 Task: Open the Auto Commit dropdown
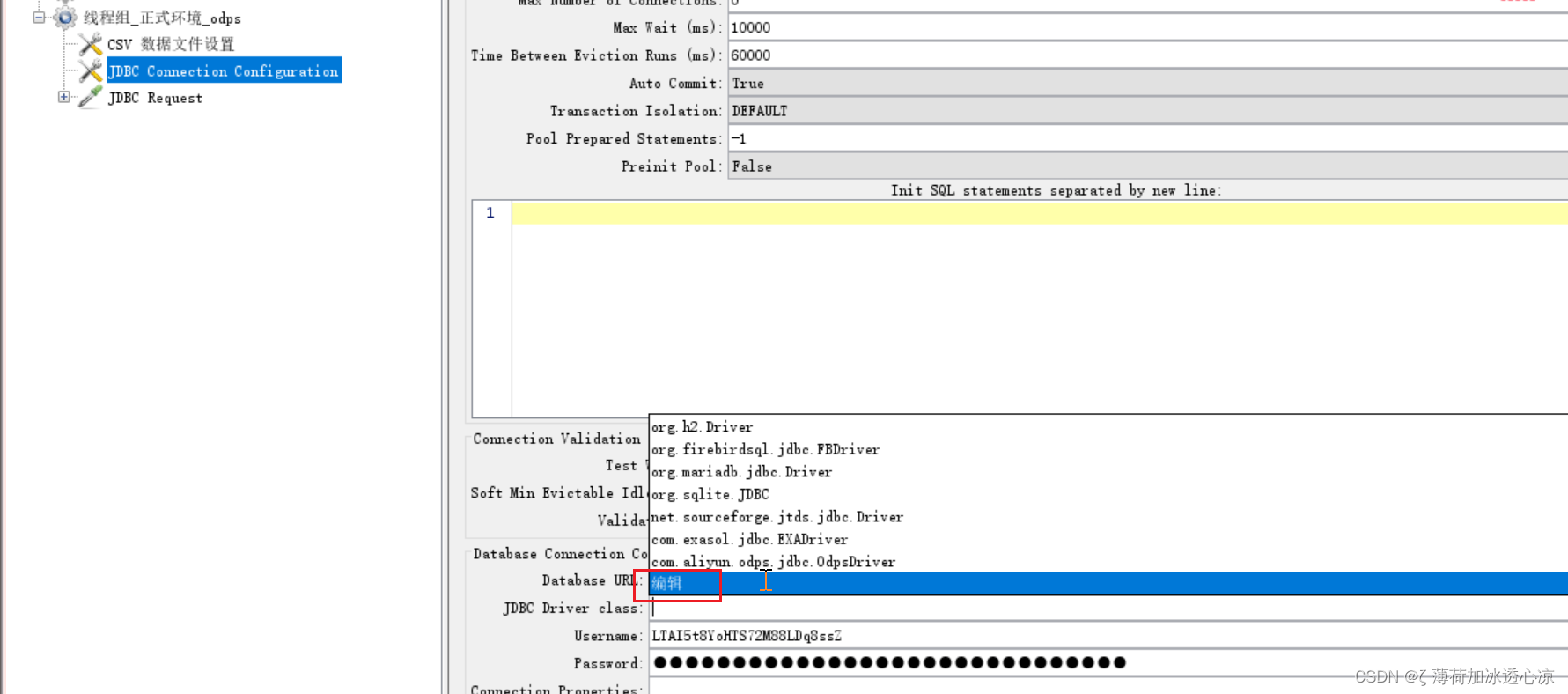1147,83
